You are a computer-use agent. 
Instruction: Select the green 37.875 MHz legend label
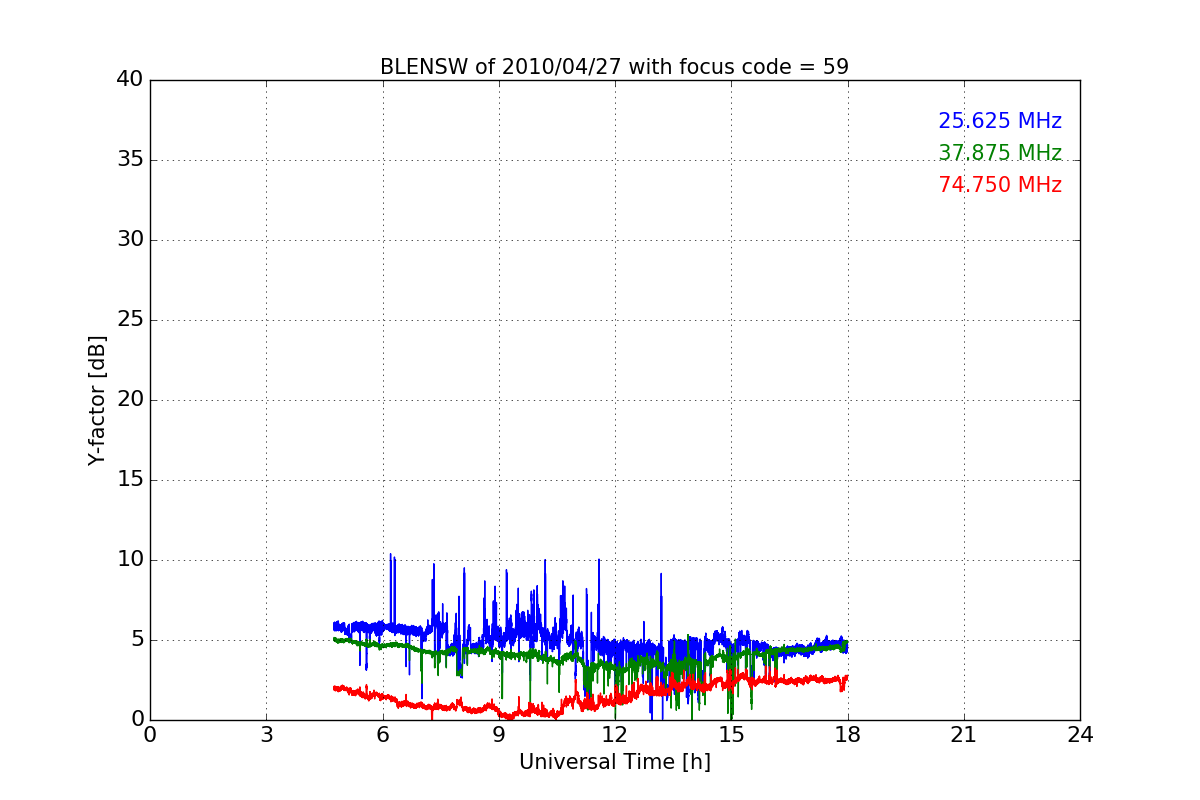point(1000,153)
